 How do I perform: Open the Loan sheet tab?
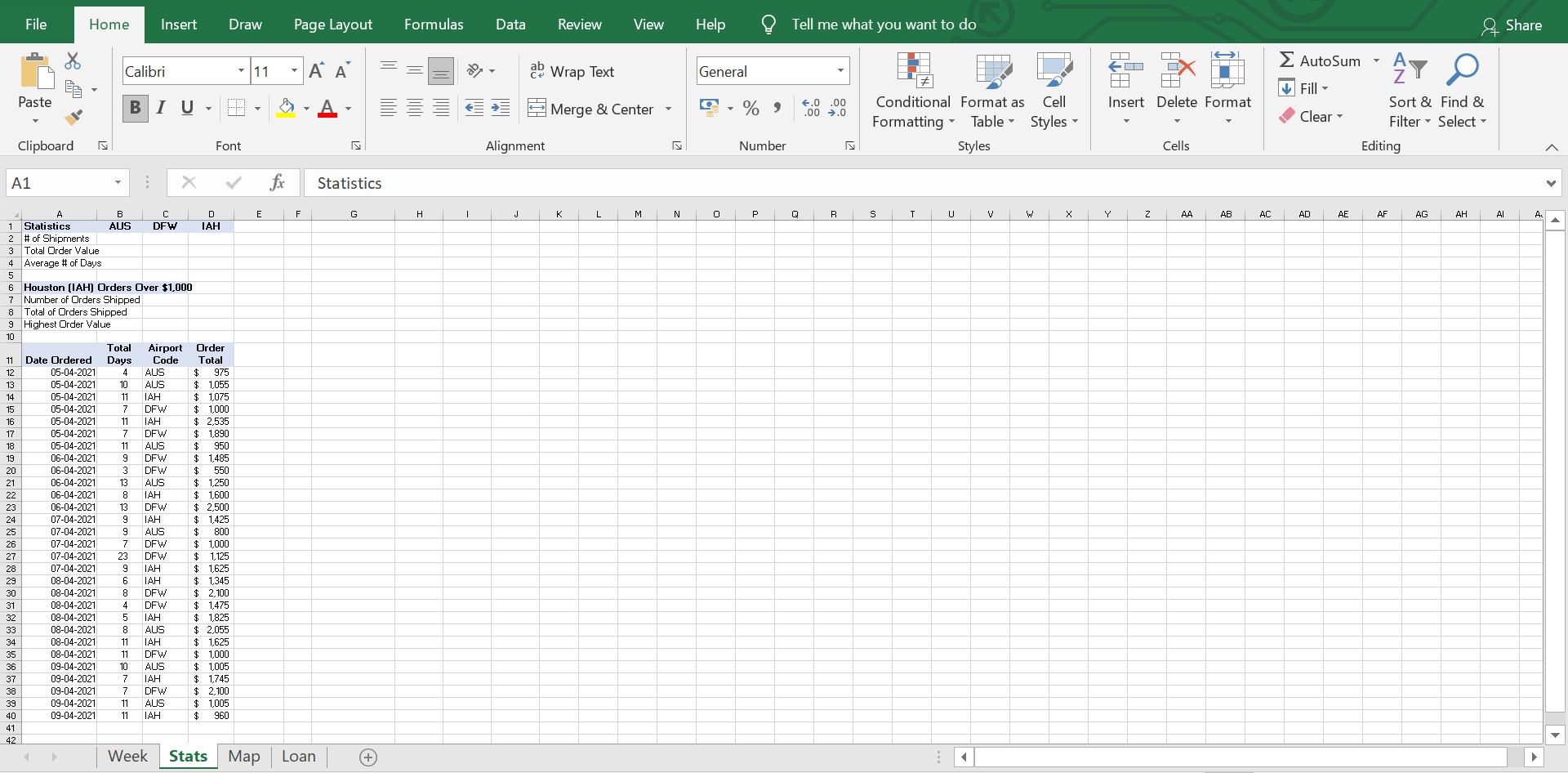299,757
